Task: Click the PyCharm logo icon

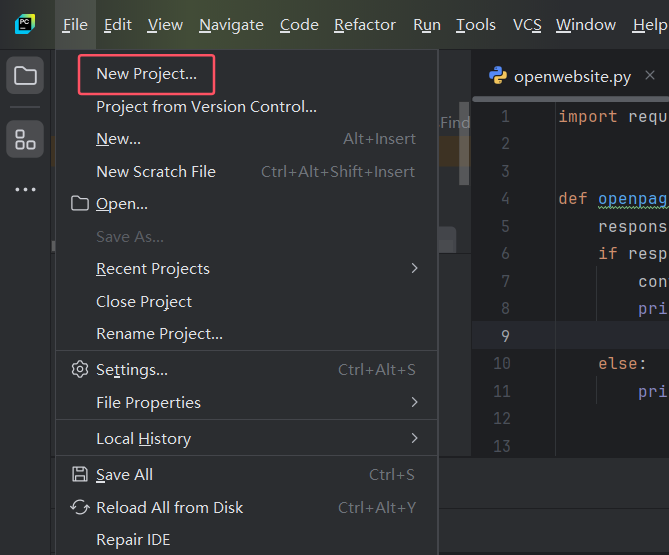Action: click(x=25, y=24)
